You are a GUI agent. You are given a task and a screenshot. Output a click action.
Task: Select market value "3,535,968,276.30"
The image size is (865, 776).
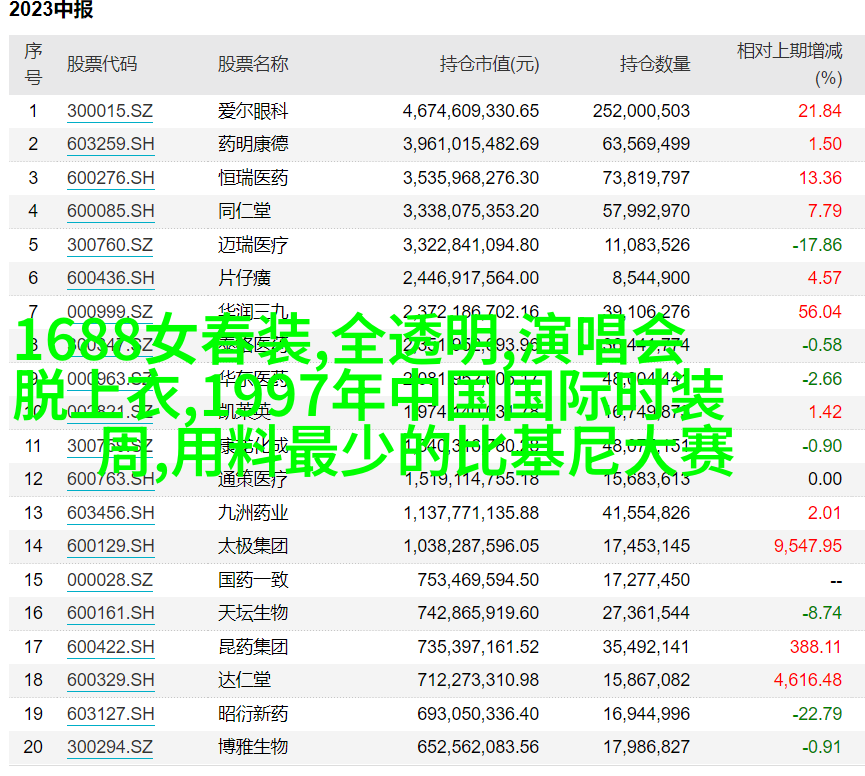(471, 178)
